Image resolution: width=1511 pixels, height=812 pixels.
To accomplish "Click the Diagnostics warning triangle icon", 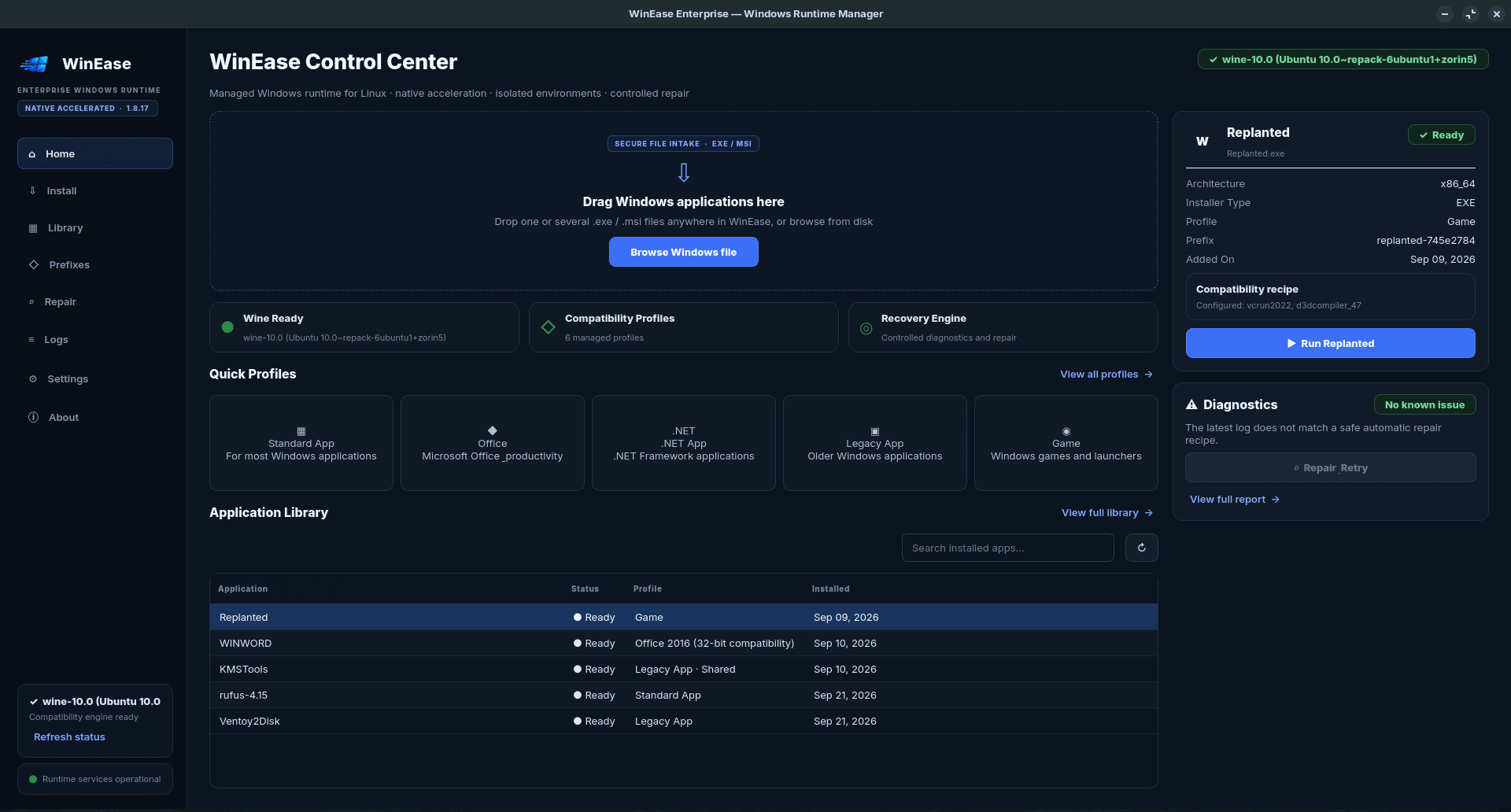I will click(x=1191, y=404).
